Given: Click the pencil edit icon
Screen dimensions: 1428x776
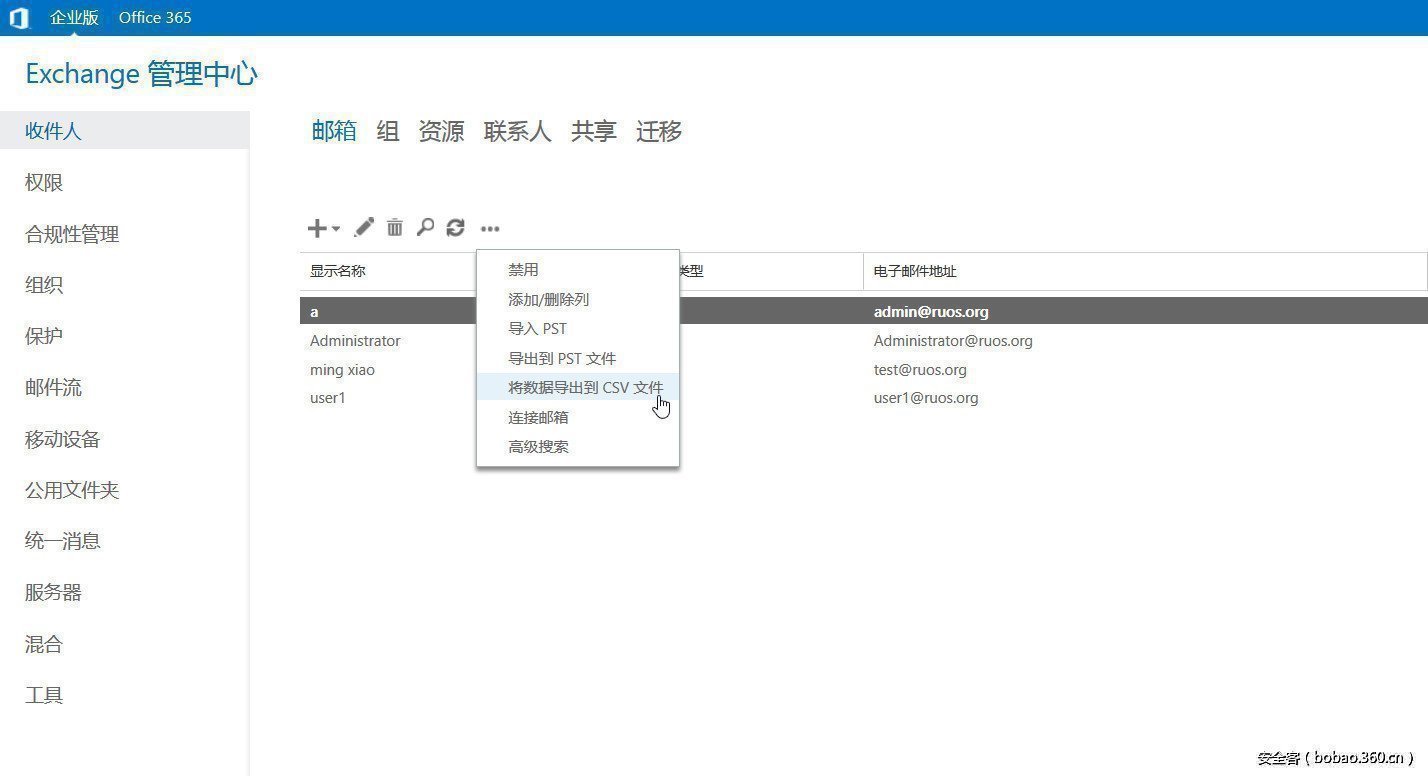Looking at the screenshot, I should coord(364,228).
